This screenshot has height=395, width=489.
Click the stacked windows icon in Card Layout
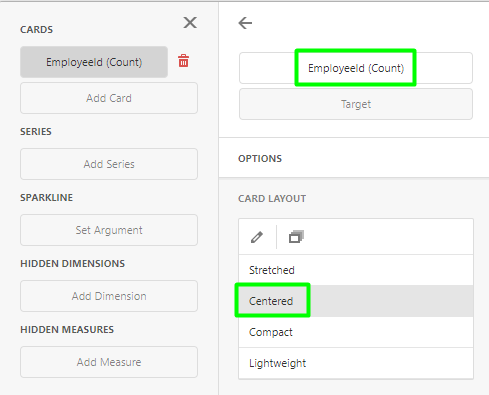[296, 237]
